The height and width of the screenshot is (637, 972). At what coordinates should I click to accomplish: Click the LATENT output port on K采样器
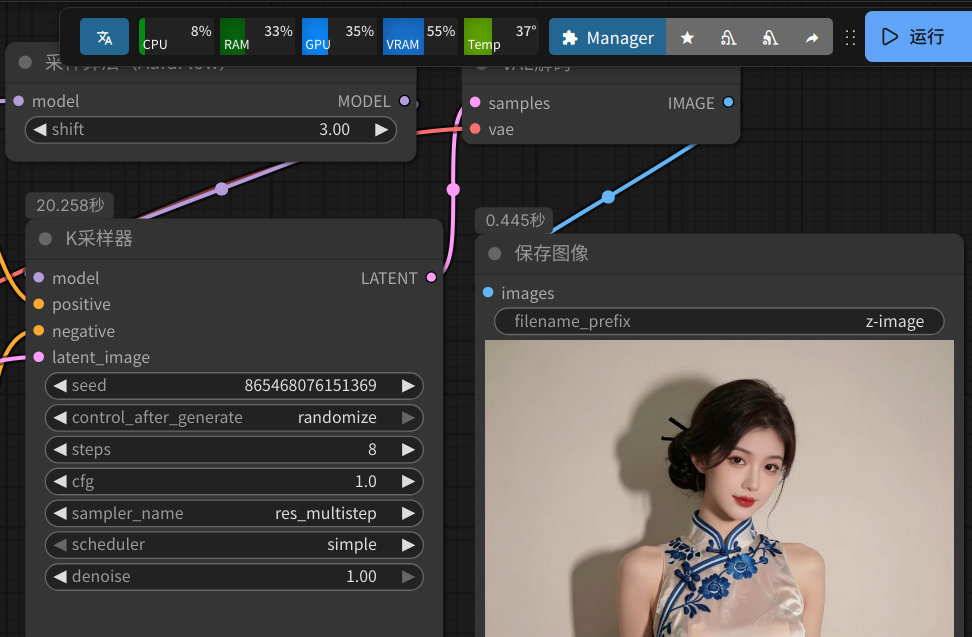[x=431, y=278]
